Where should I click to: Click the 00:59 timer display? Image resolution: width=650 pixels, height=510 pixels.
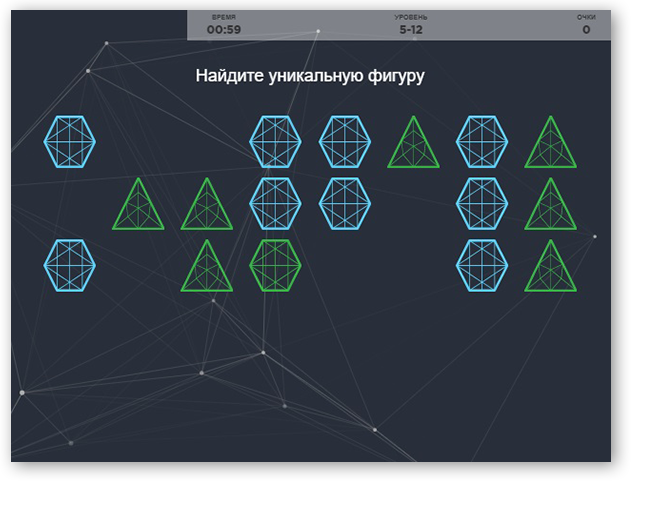pyautogui.click(x=224, y=30)
